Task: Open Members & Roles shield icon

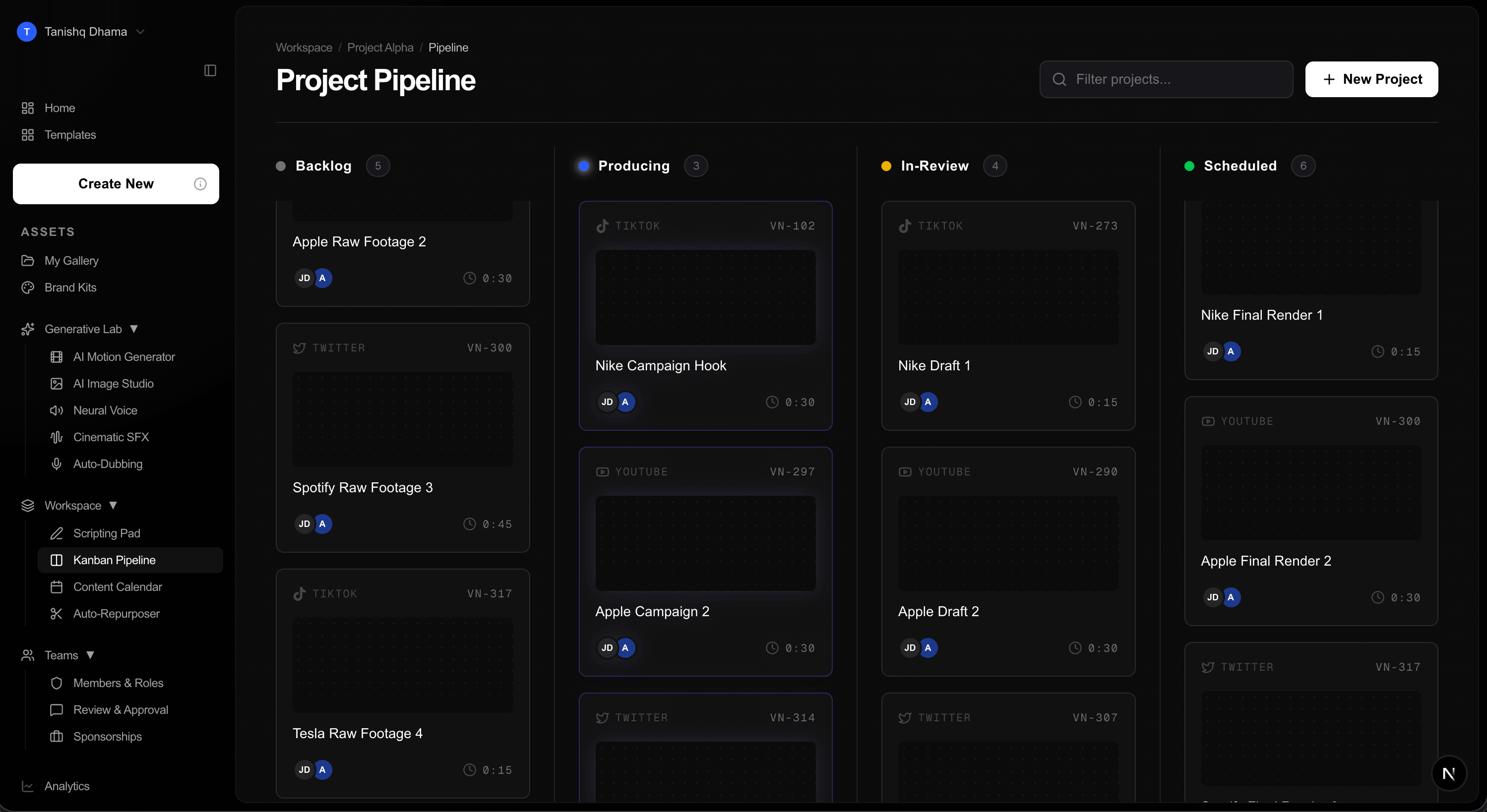Action: [57, 683]
